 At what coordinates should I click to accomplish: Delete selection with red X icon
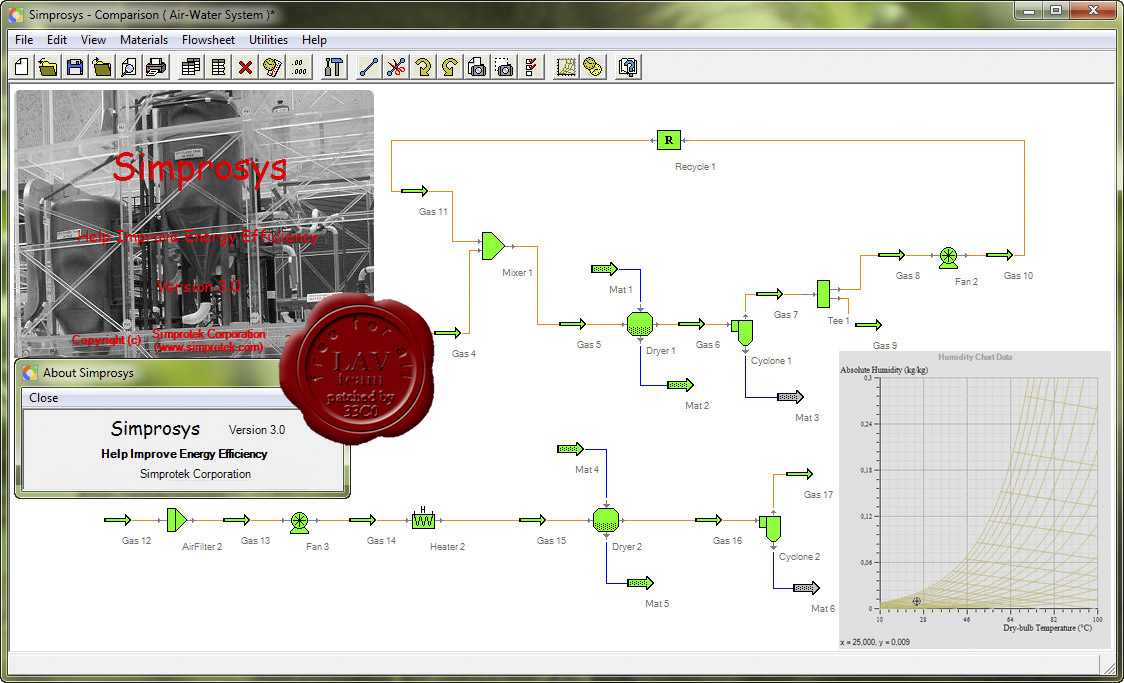(x=245, y=67)
